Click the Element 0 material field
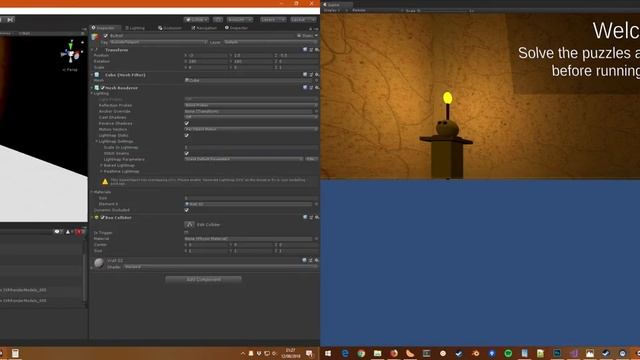The image size is (640, 360). (249, 204)
